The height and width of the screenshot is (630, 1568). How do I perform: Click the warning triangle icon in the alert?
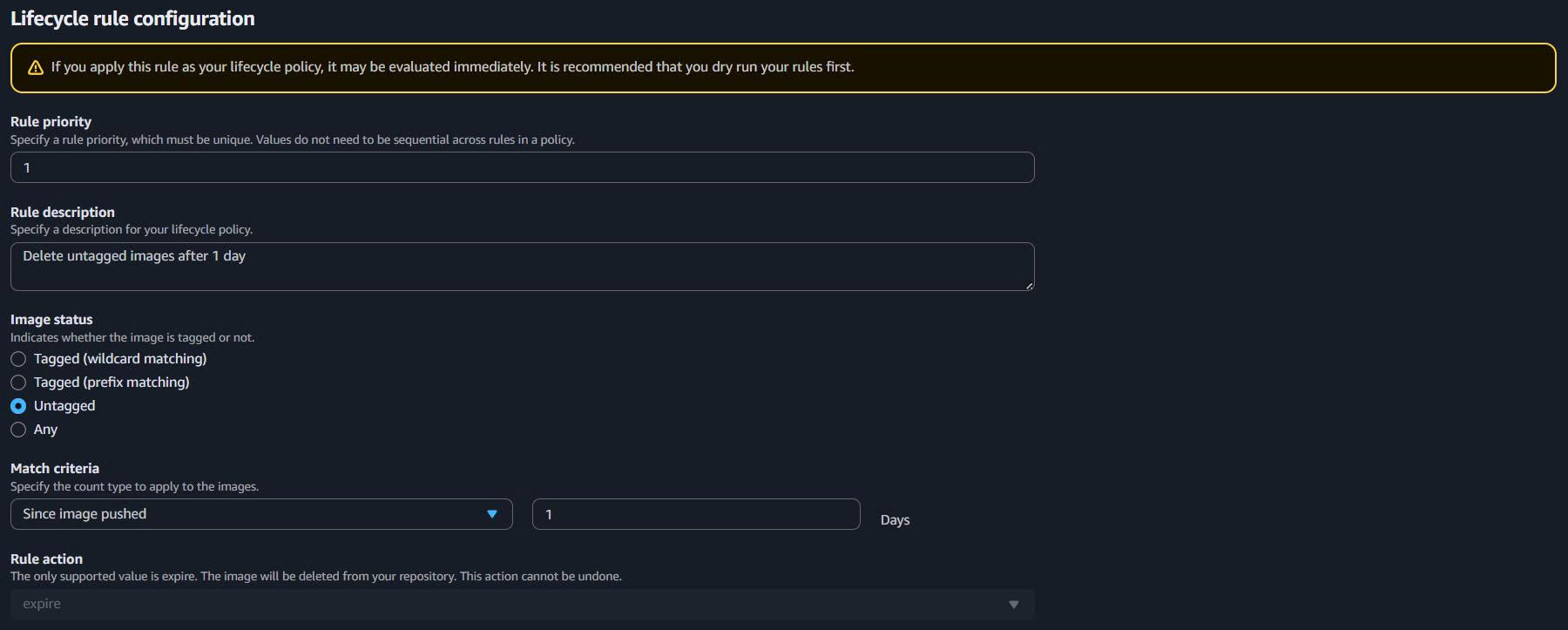(36, 68)
